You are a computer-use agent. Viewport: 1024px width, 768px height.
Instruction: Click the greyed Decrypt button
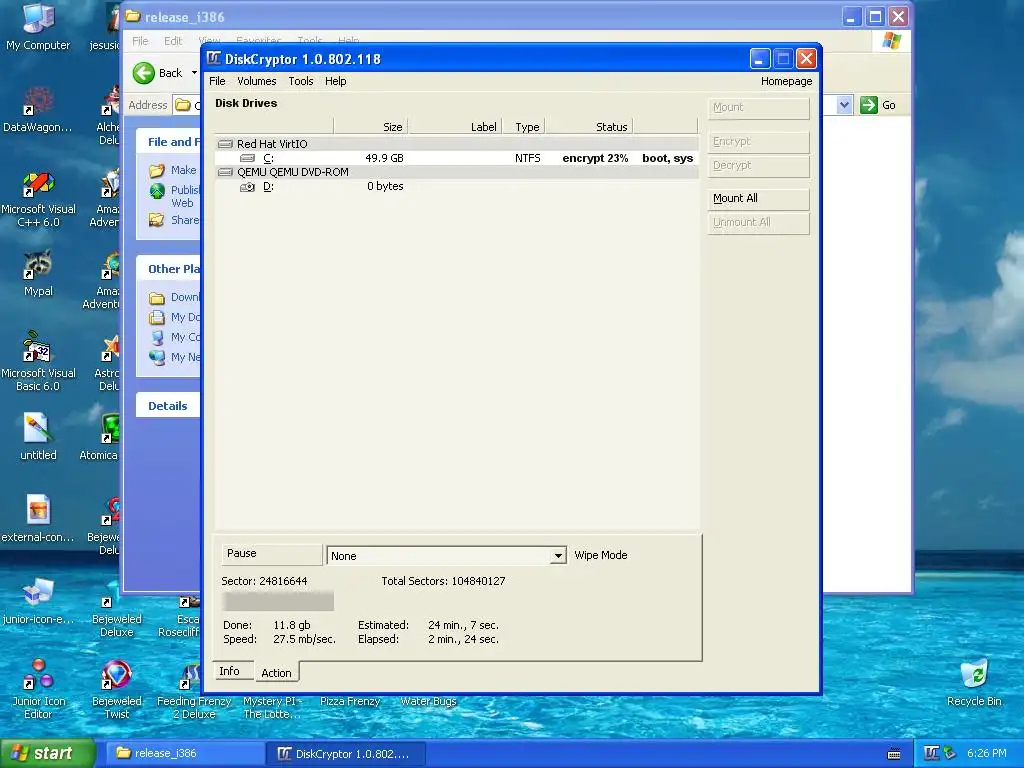[759, 165]
